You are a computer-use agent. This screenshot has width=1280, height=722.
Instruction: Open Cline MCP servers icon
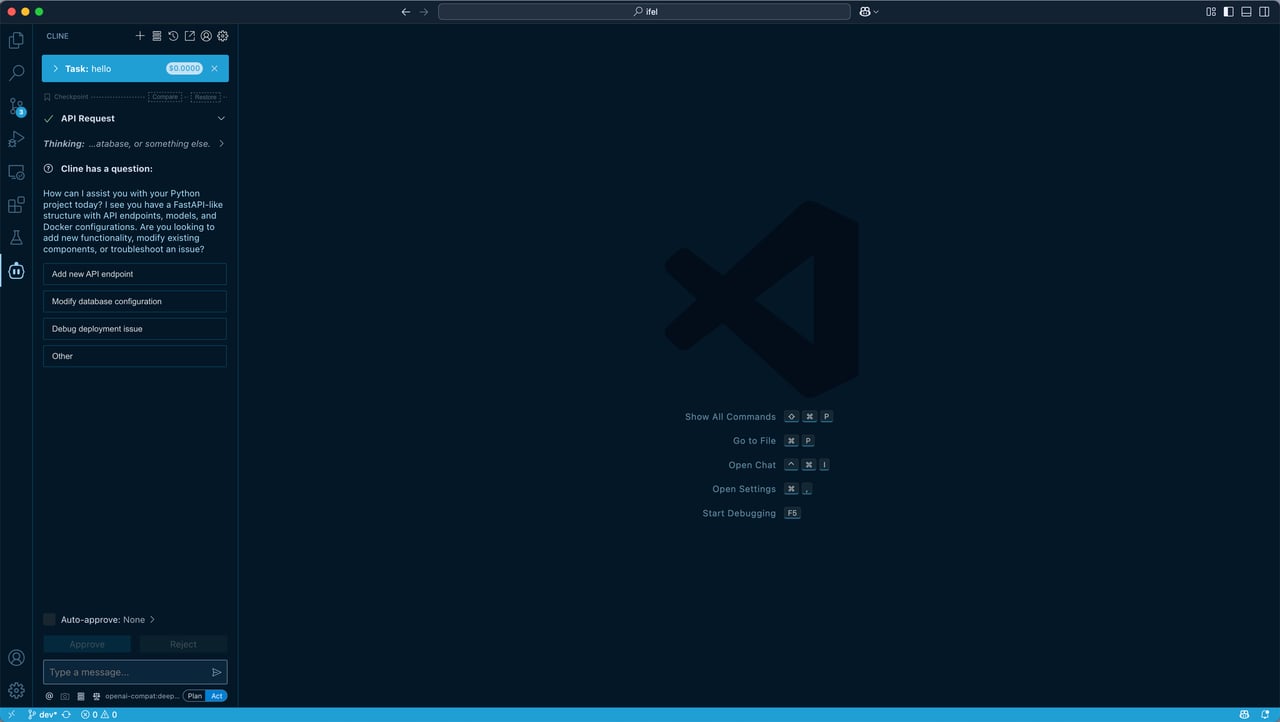(x=157, y=36)
